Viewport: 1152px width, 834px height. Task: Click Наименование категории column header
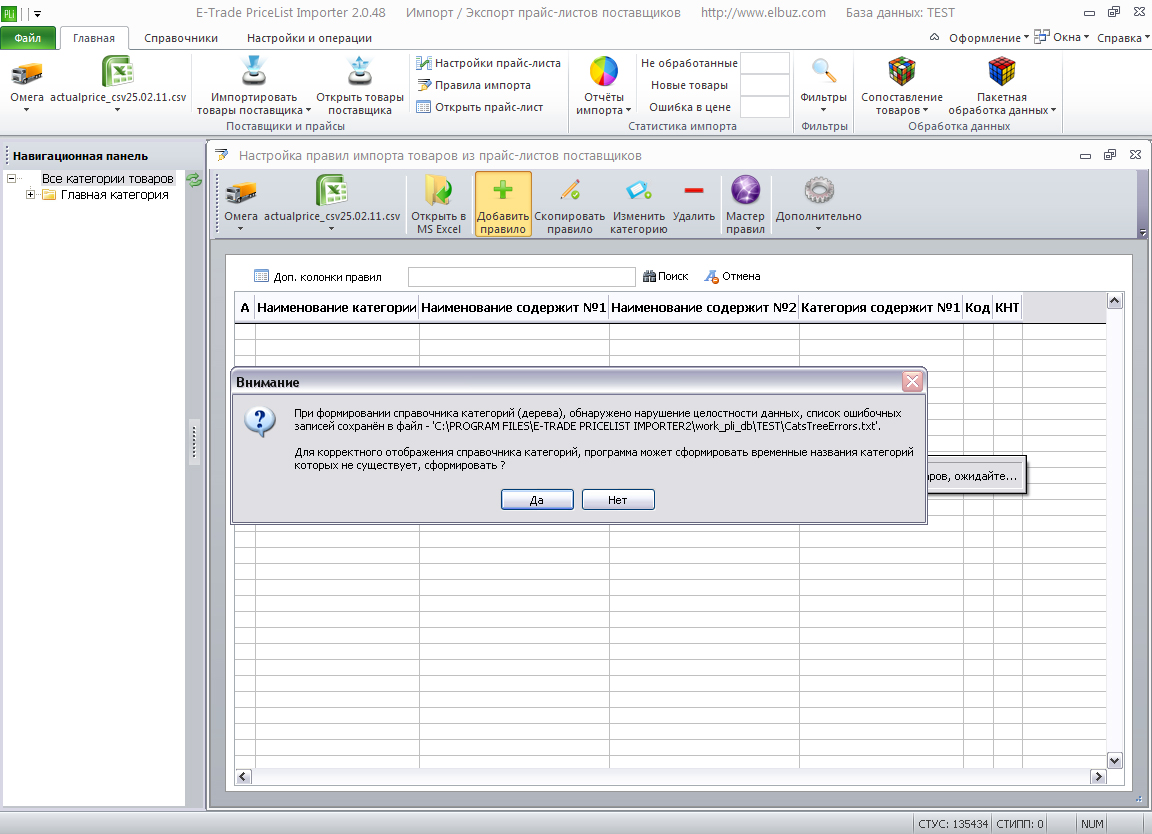[x=337, y=308]
